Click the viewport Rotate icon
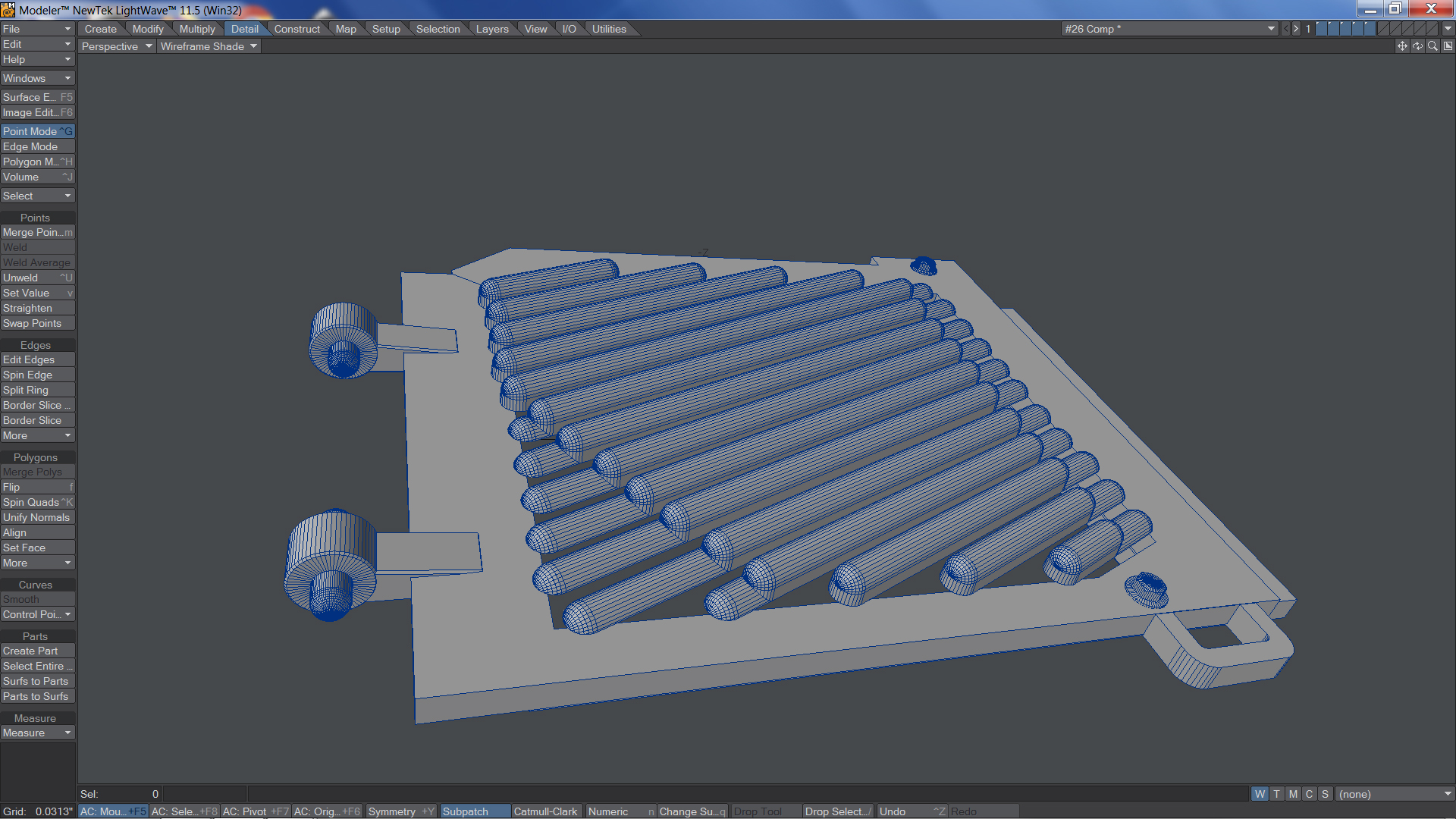Image resolution: width=1456 pixels, height=819 pixels. coord(1417,46)
